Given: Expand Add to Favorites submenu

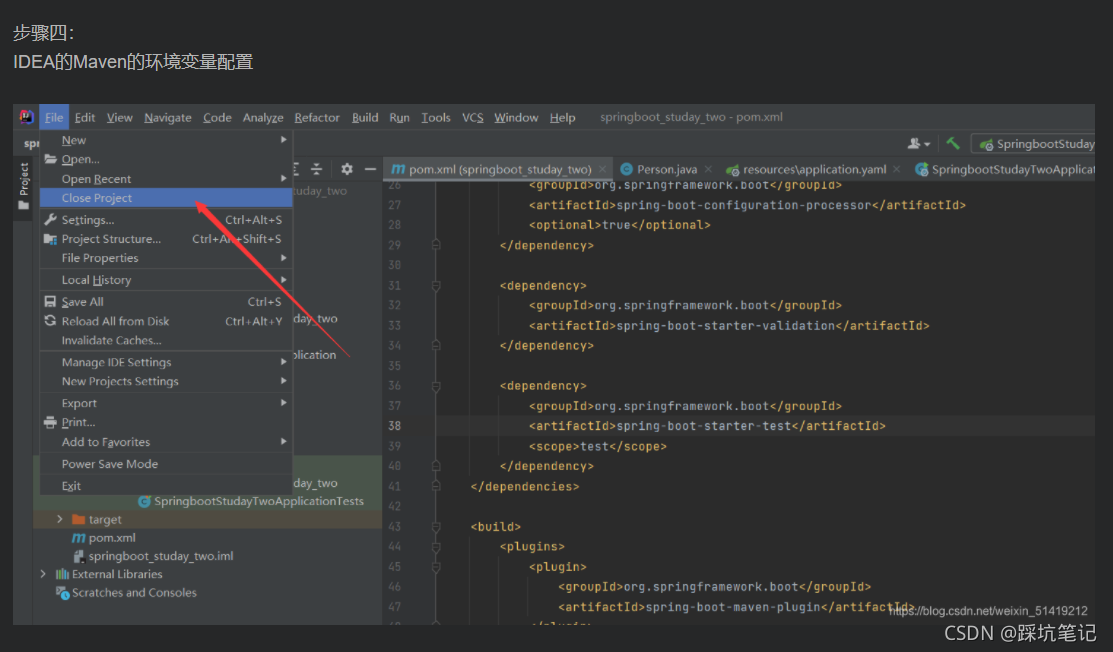Looking at the screenshot, I should (166, 442).
